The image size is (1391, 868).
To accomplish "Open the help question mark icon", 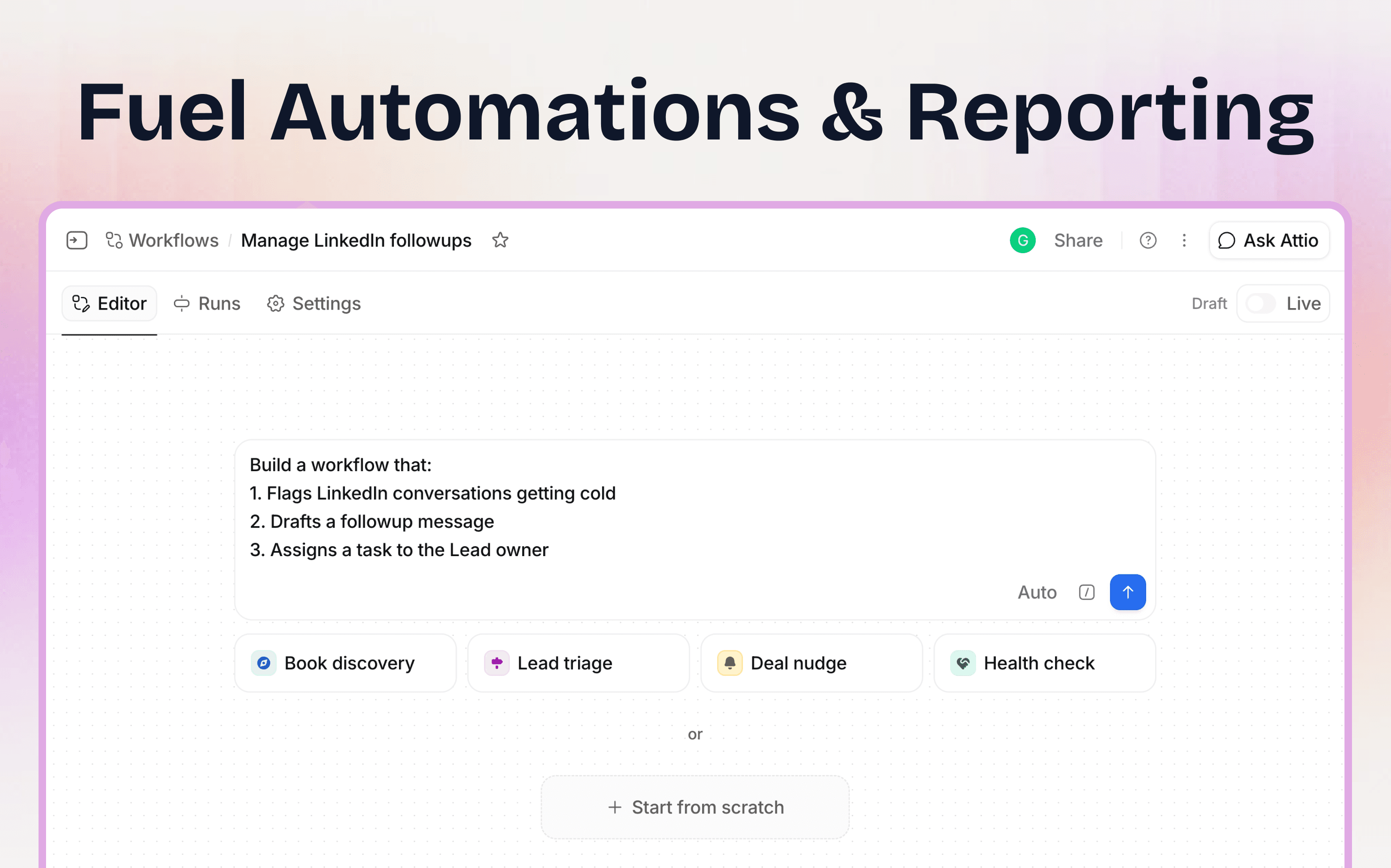I will pos(1148,240).
